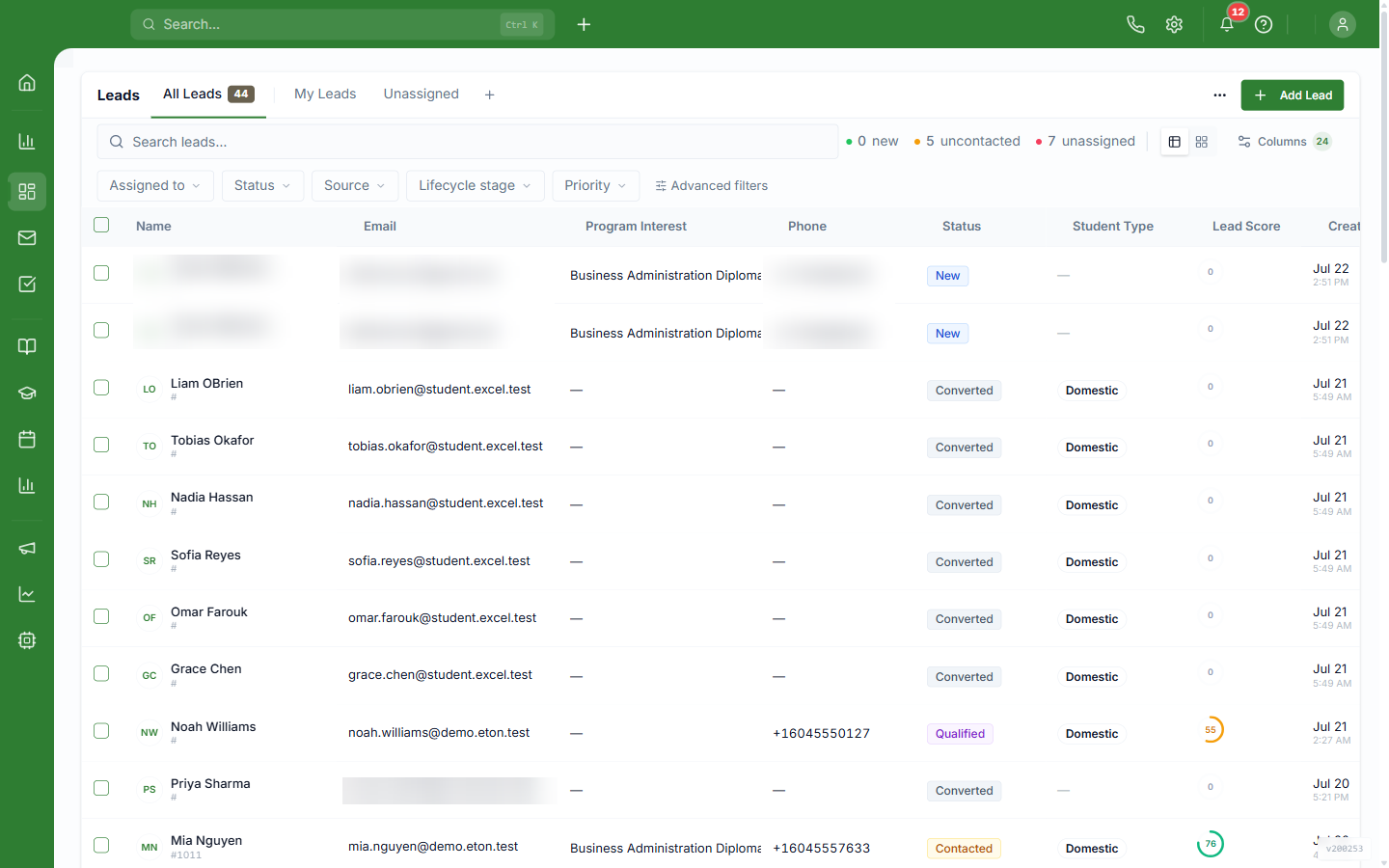Expand the Status filter dropdown

[x=262, y=185]
